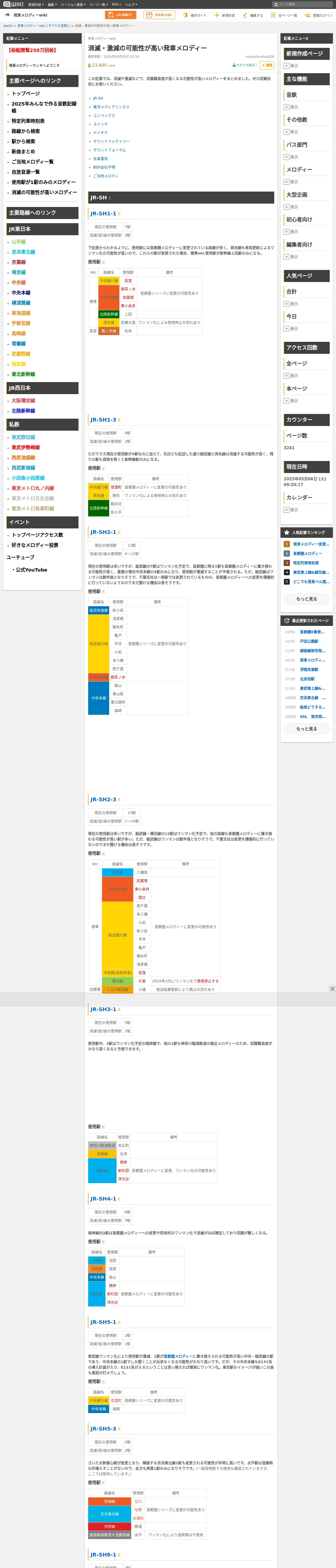Open 全ページ一覧 in the toolbar
Screen dimensions: 336x1568
[284, 15]
